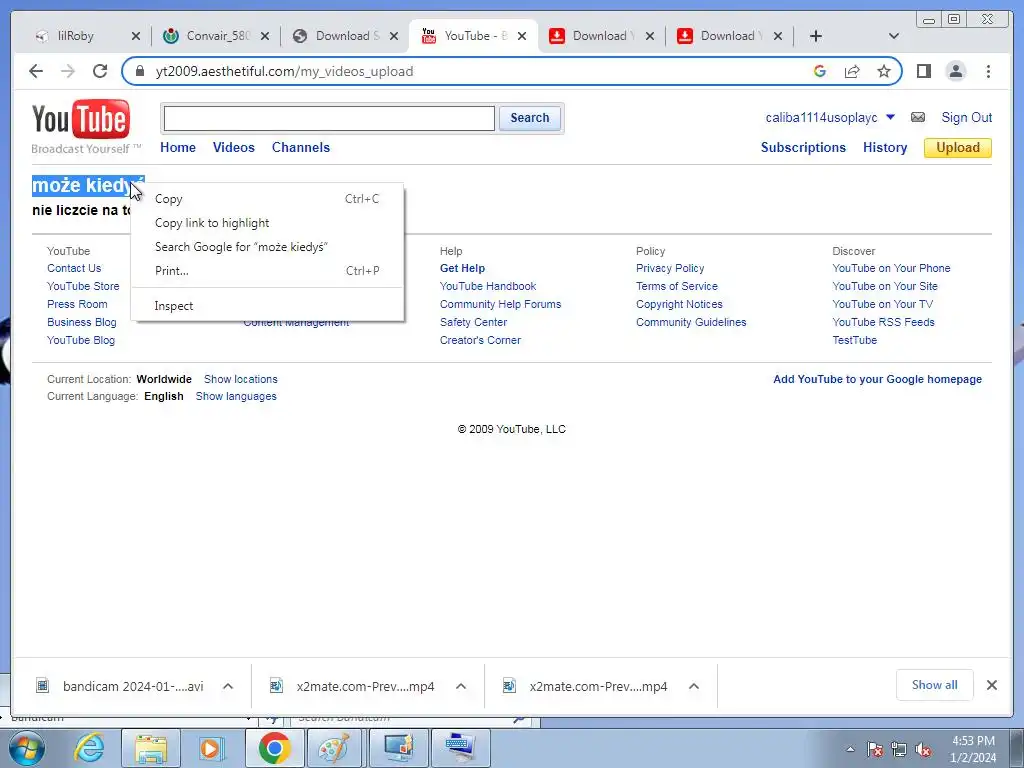Launch Internet Explorer from taskbar
The height and width of the screenshot is (768, 1024).
89,748
